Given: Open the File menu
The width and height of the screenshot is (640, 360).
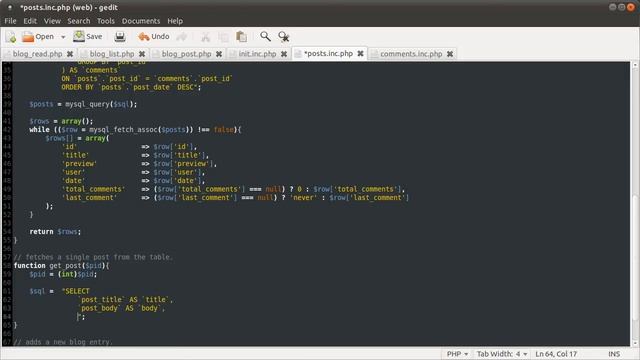Looking at the screenshot, I should coord(10,21).
